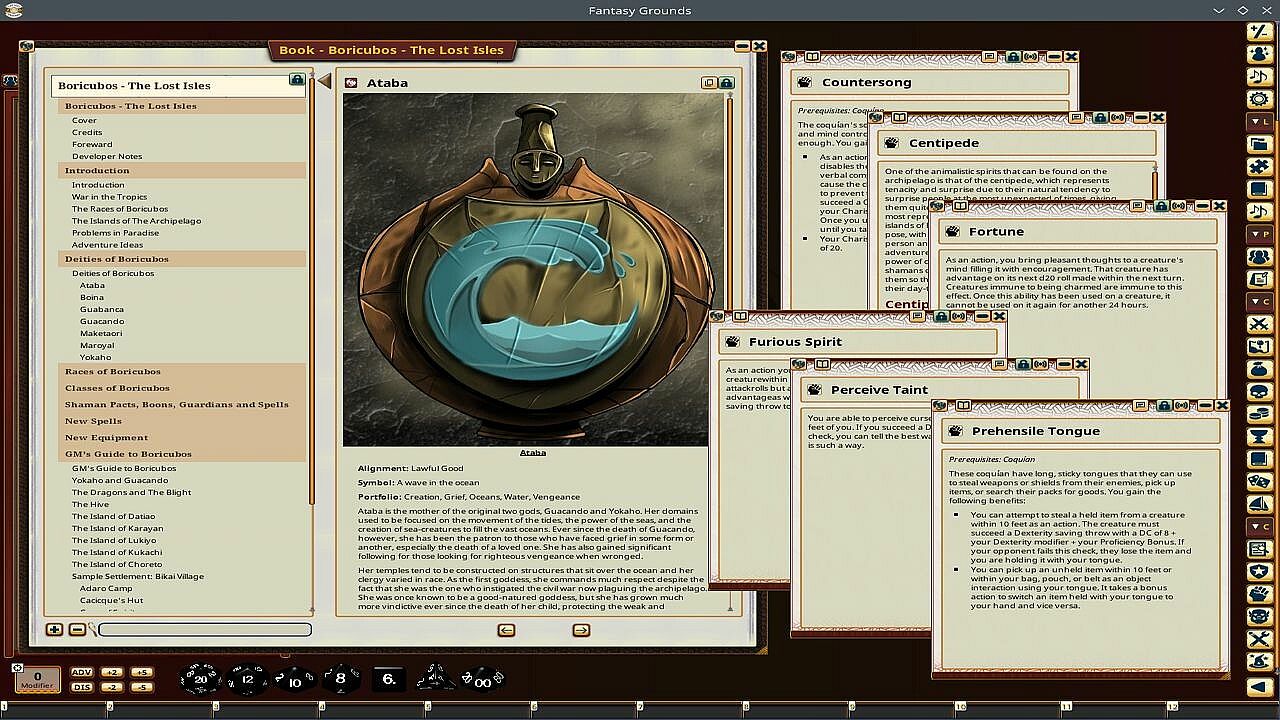
Task: Toggle the ADV advantage button
Action: pyautogui.click(x=82, y=672)
